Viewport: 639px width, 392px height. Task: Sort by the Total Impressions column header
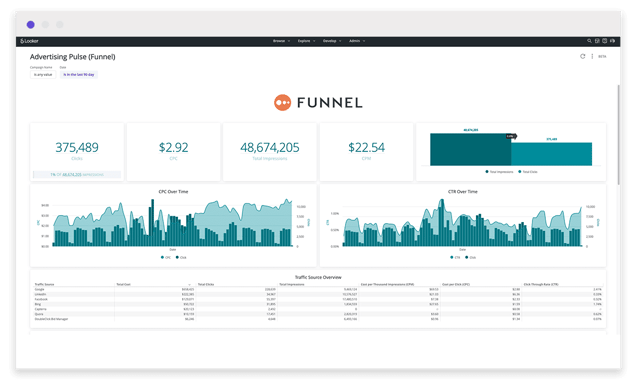pos(292,284)
